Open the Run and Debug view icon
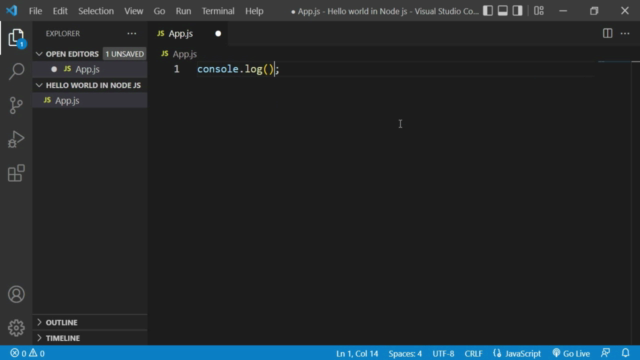 point(16,139)
